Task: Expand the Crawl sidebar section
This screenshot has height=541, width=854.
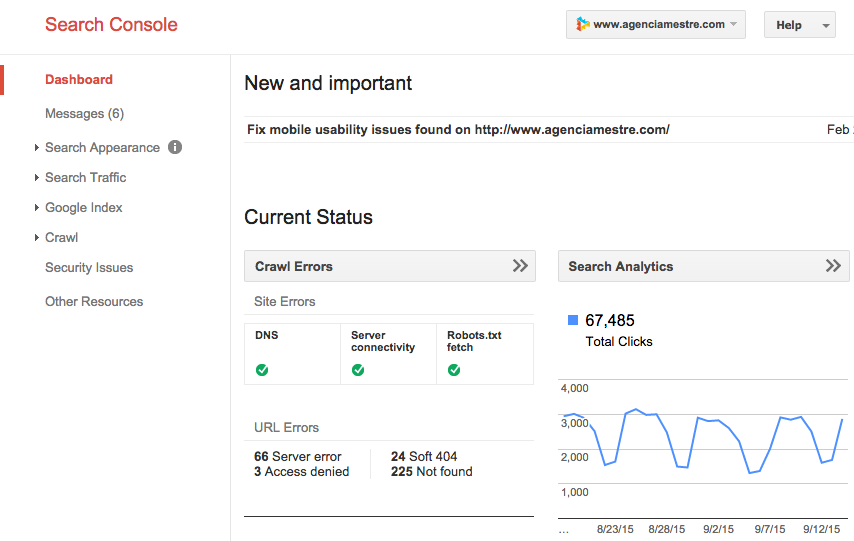Action: pyautogui.click(x=61, y=237)
